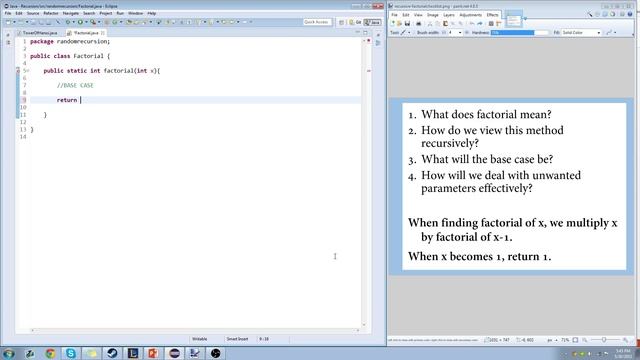Open Skype from the taskbar

(71, 353)
